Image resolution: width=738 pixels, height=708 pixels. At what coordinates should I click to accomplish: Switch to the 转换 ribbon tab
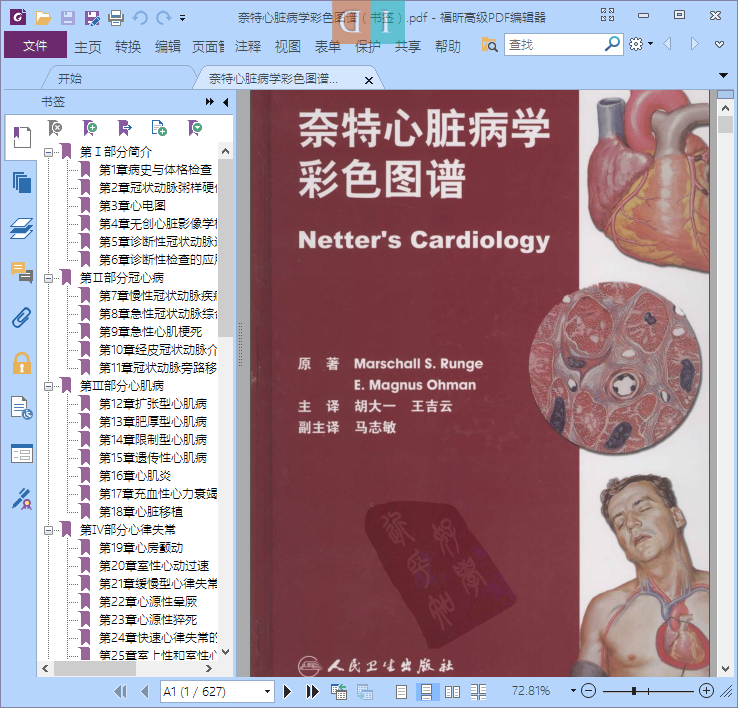pyautogui.click(x=128, y=46)
